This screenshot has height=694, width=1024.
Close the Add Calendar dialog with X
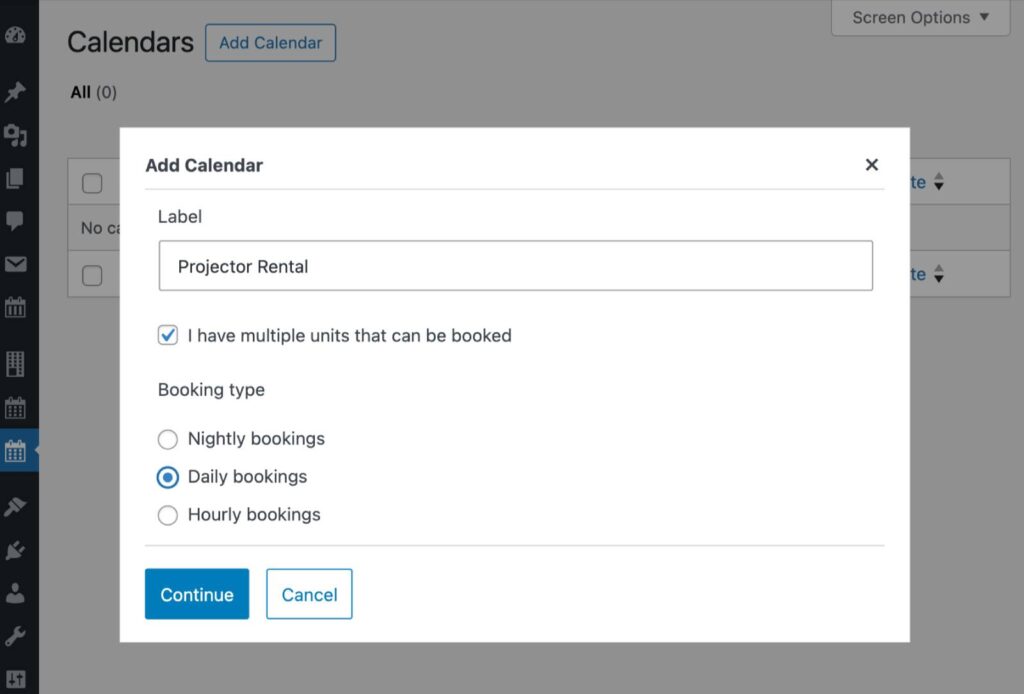coord(872,165)
